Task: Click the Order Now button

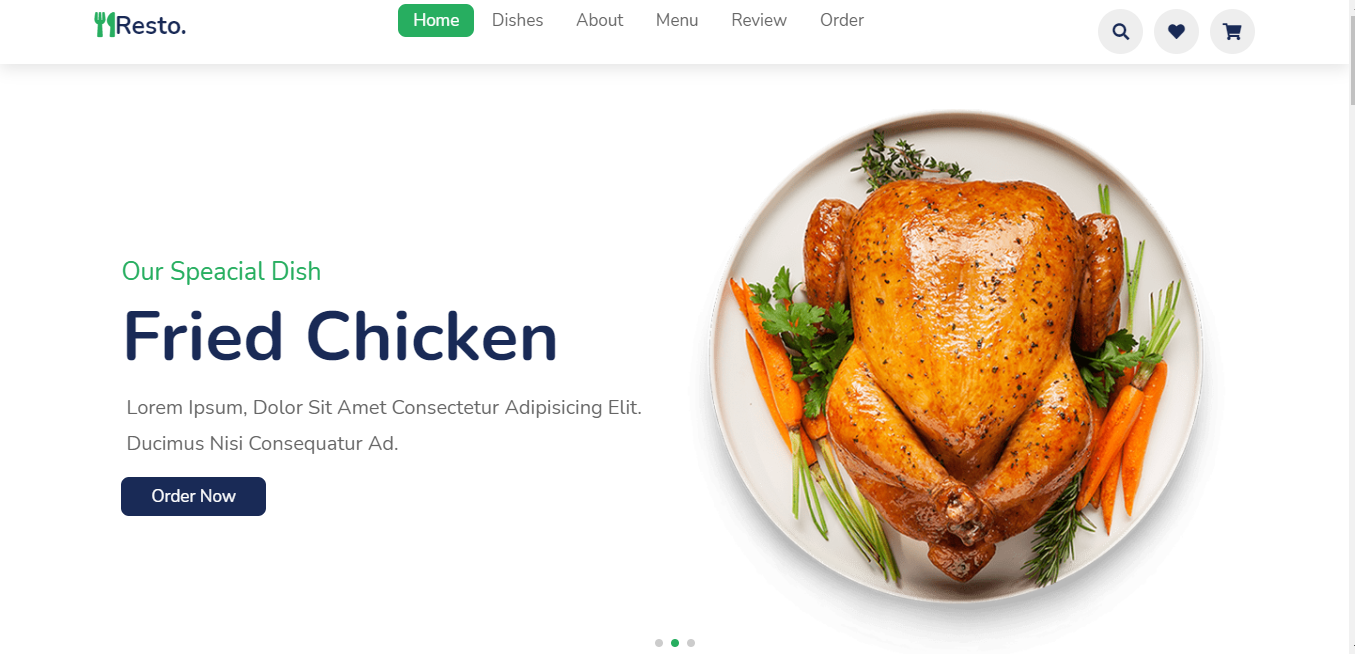Action: 193,496
